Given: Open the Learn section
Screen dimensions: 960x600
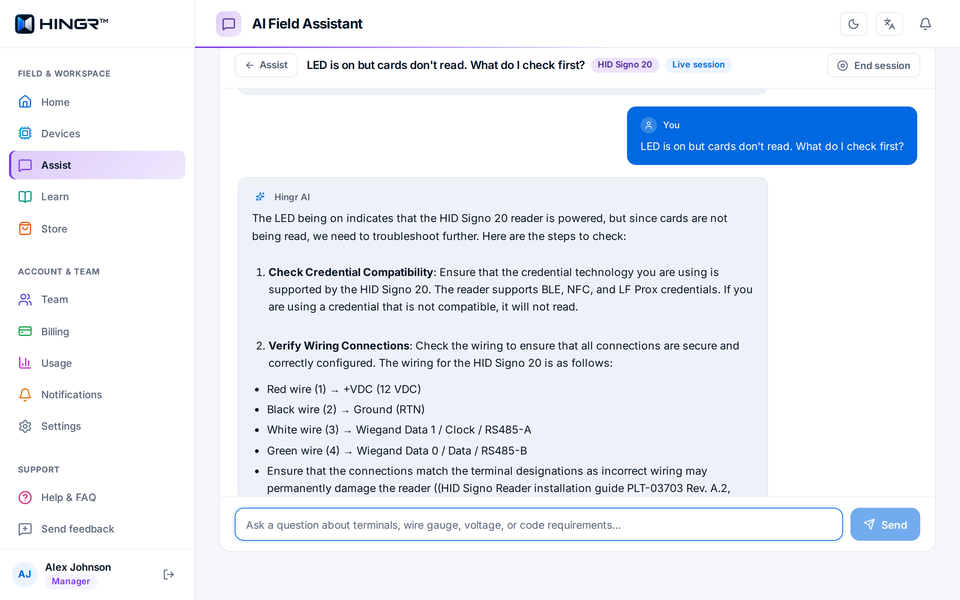Looking at the screenshot, I should [97, 197].
